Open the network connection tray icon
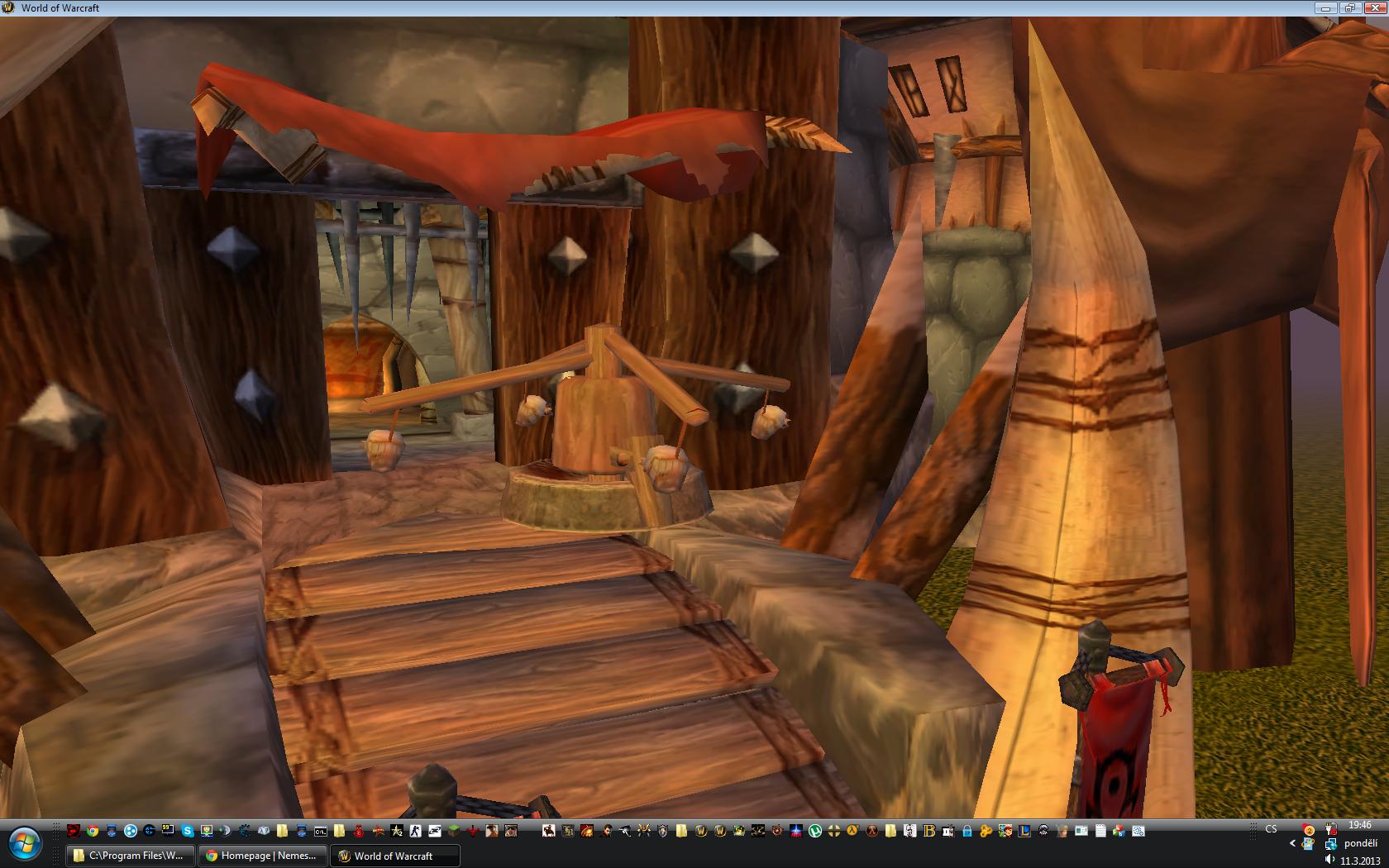Viewport: 1389px width, 868px height. pyautogui.click(x=1330, y=844)
